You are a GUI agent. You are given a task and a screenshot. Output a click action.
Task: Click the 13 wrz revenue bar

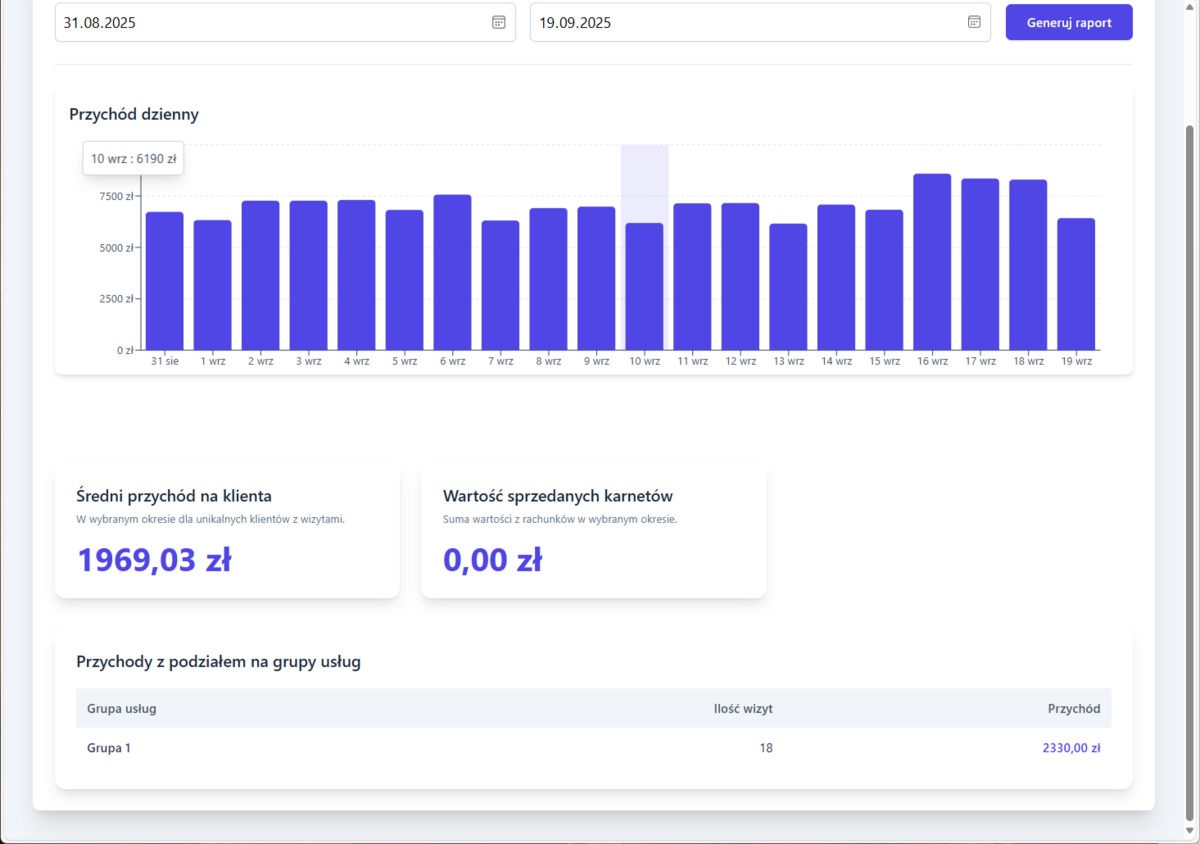click(x=788, y=287)
